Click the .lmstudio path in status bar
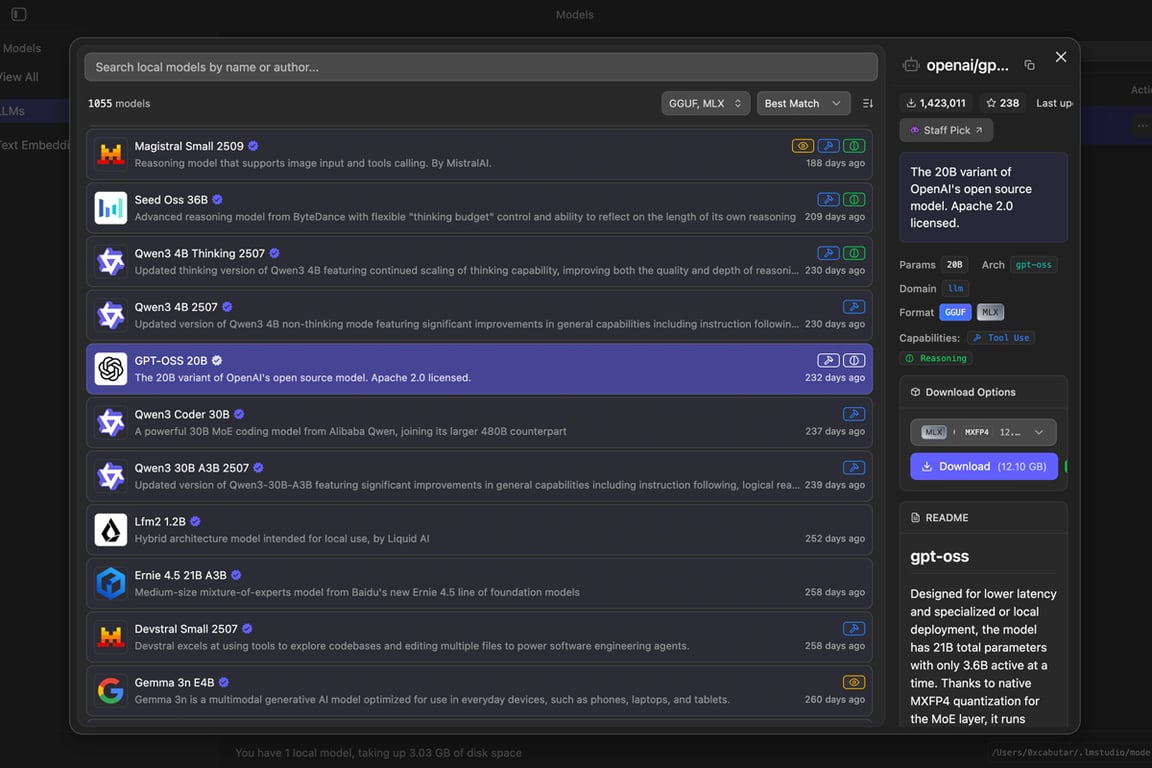The image size is (1152, 768). (1071, 753)
